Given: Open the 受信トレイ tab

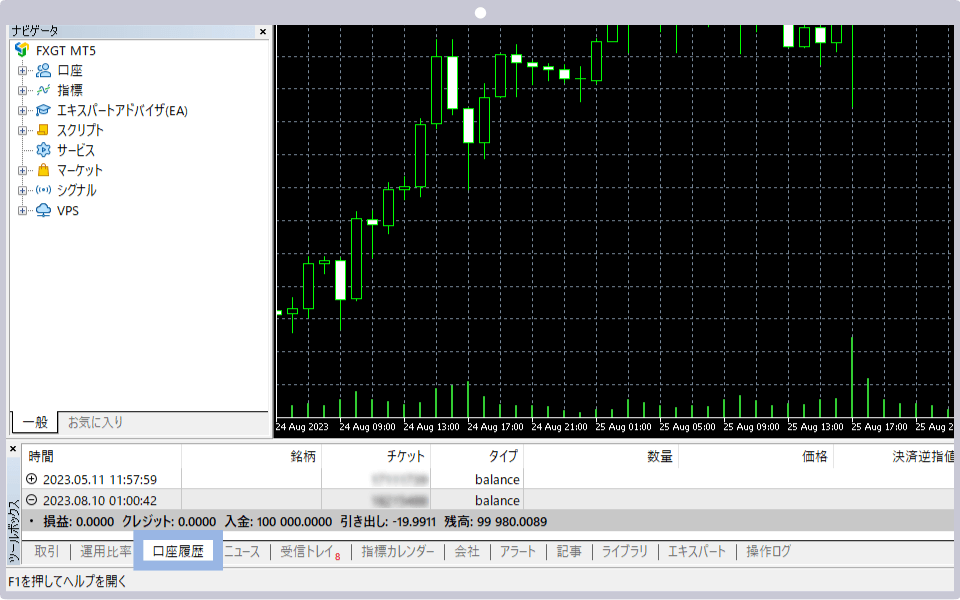Looking at the screenshot, I should click(310, 551).
